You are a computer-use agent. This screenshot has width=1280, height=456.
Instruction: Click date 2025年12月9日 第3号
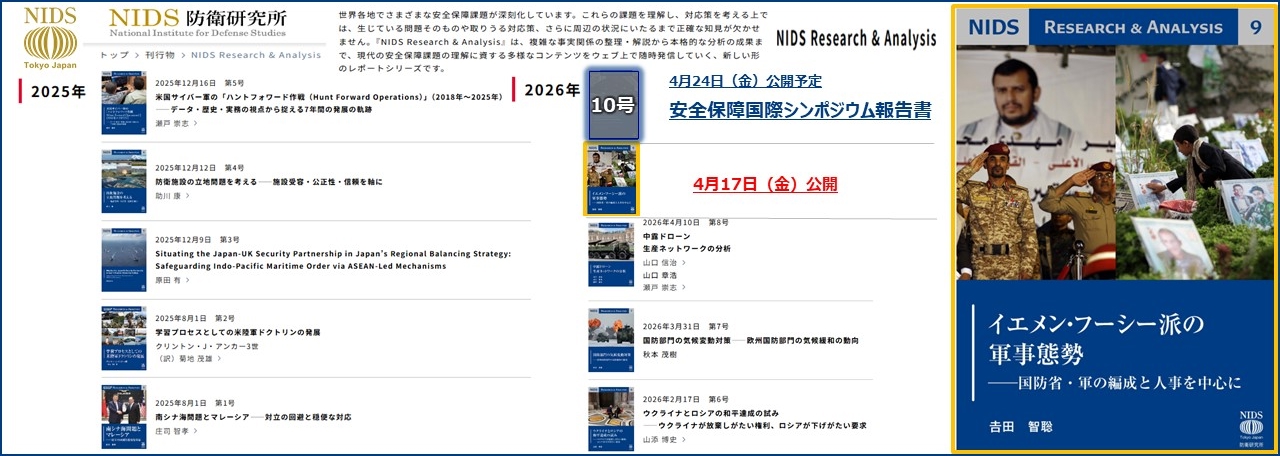pos(198,240)
